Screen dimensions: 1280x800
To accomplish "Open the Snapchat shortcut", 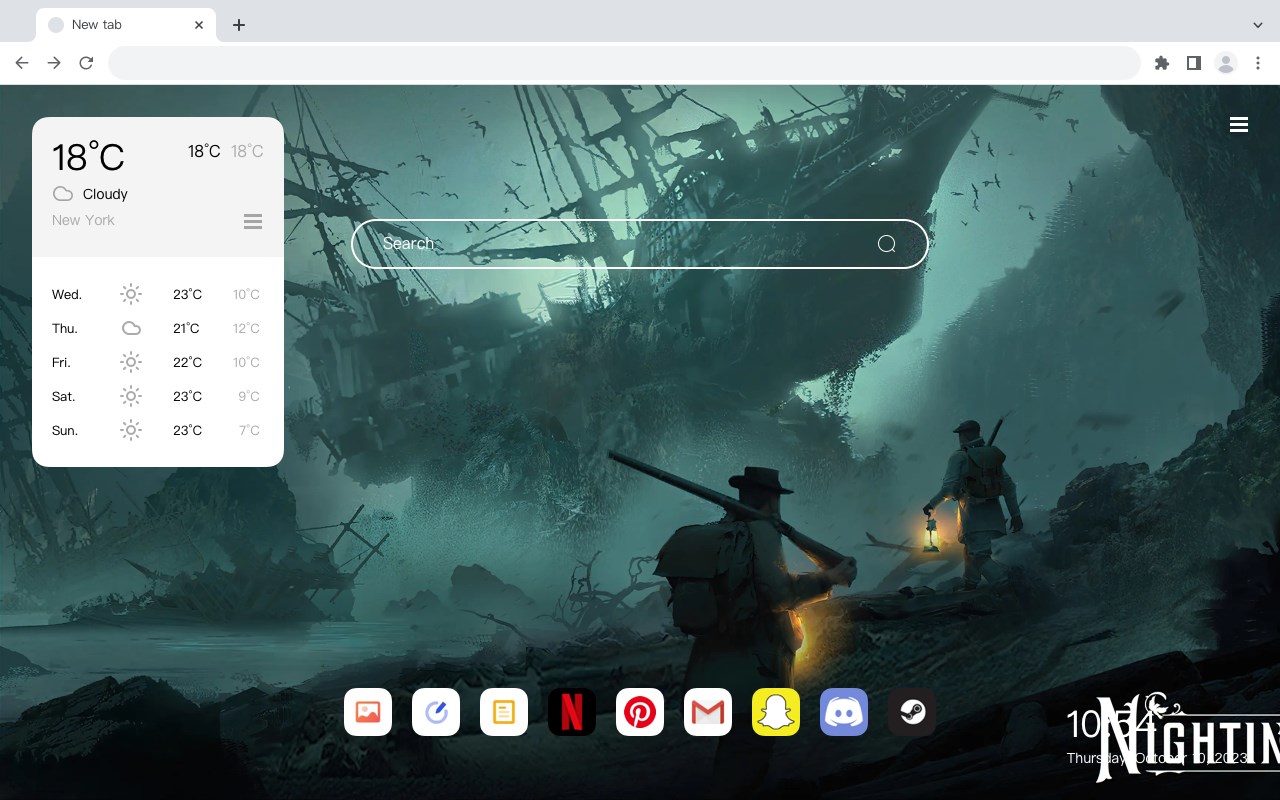I will [x=776, y=712].
